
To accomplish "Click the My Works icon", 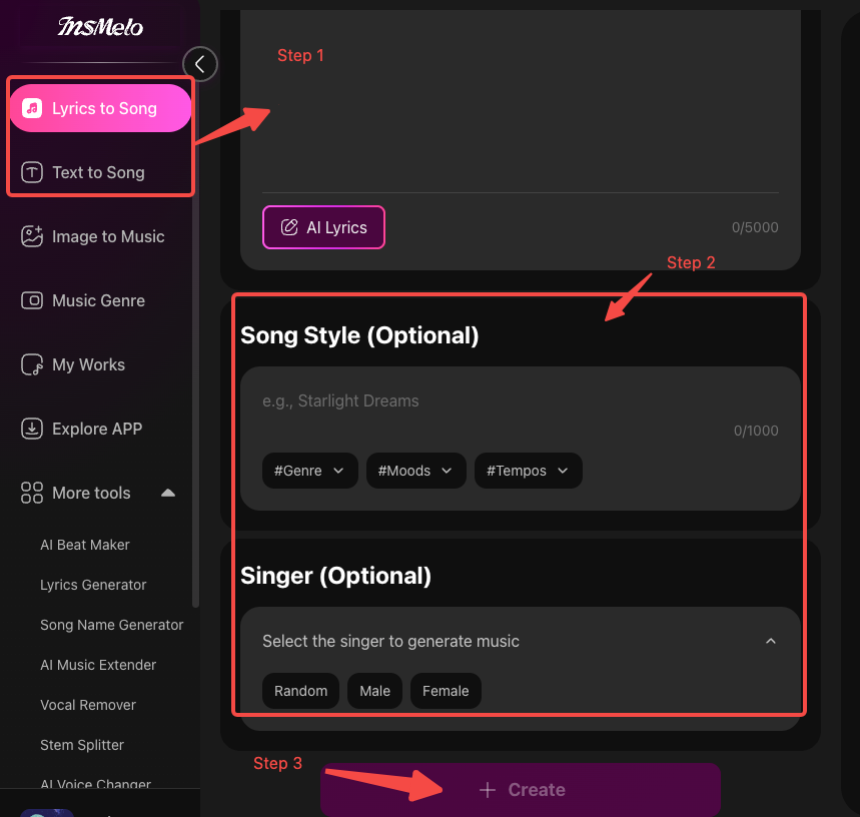I will 32,365.
